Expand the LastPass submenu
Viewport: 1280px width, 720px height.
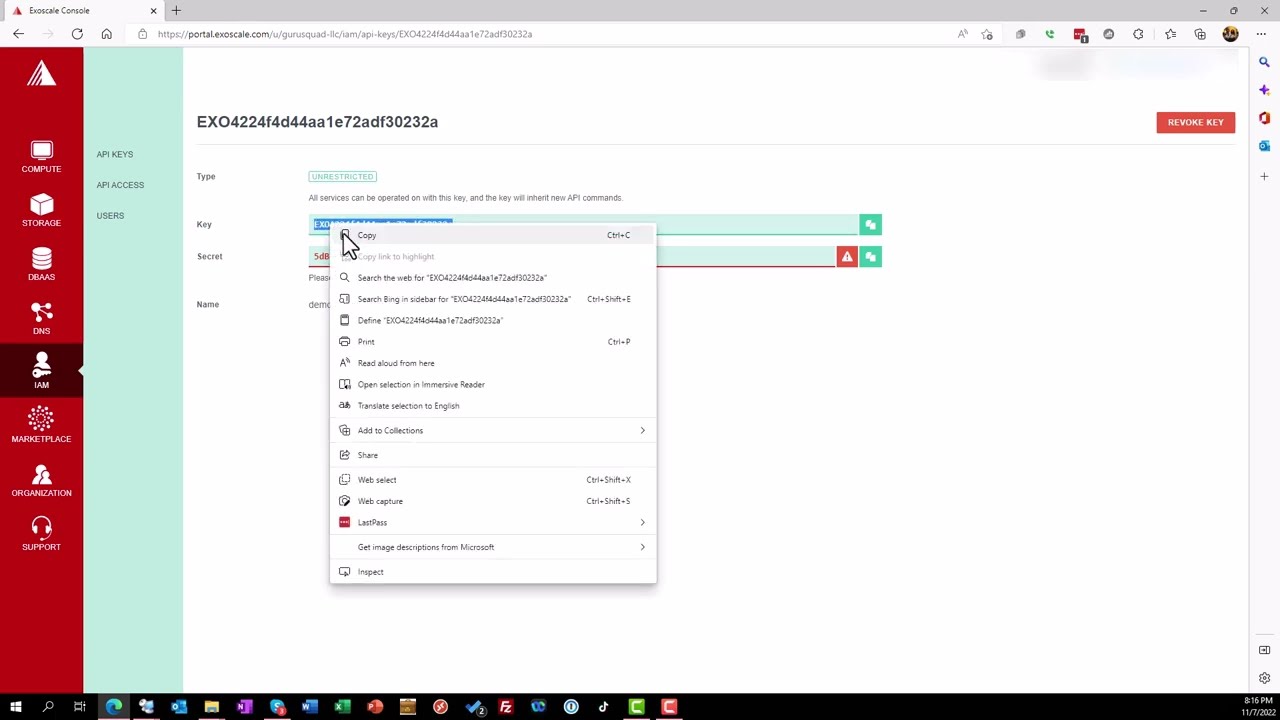493,522
